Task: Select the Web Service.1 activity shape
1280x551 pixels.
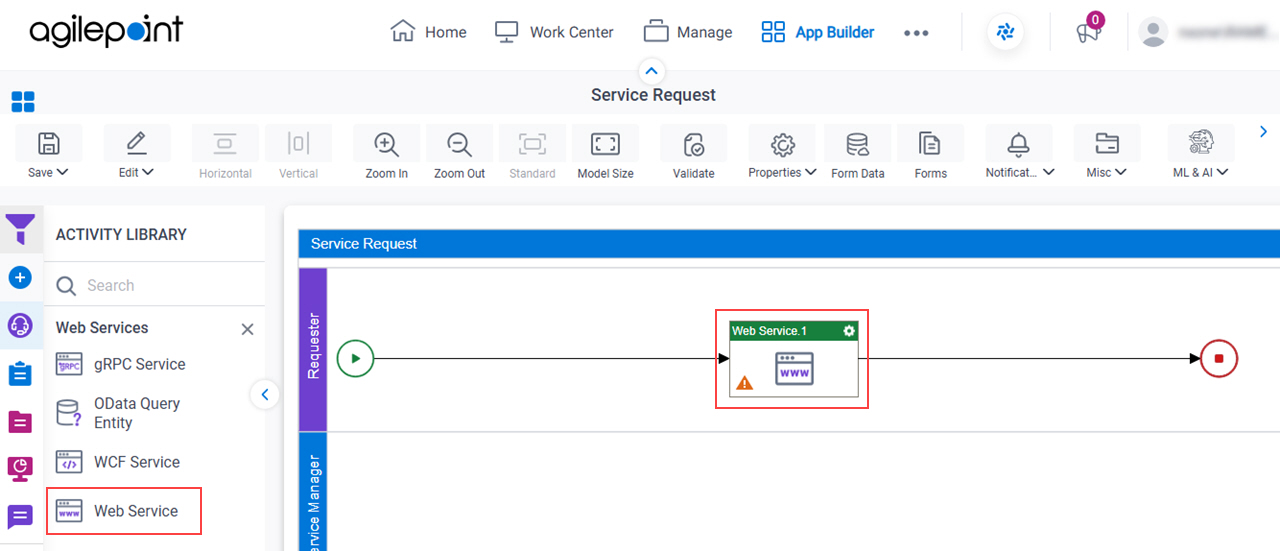Action: pos(794,358)
